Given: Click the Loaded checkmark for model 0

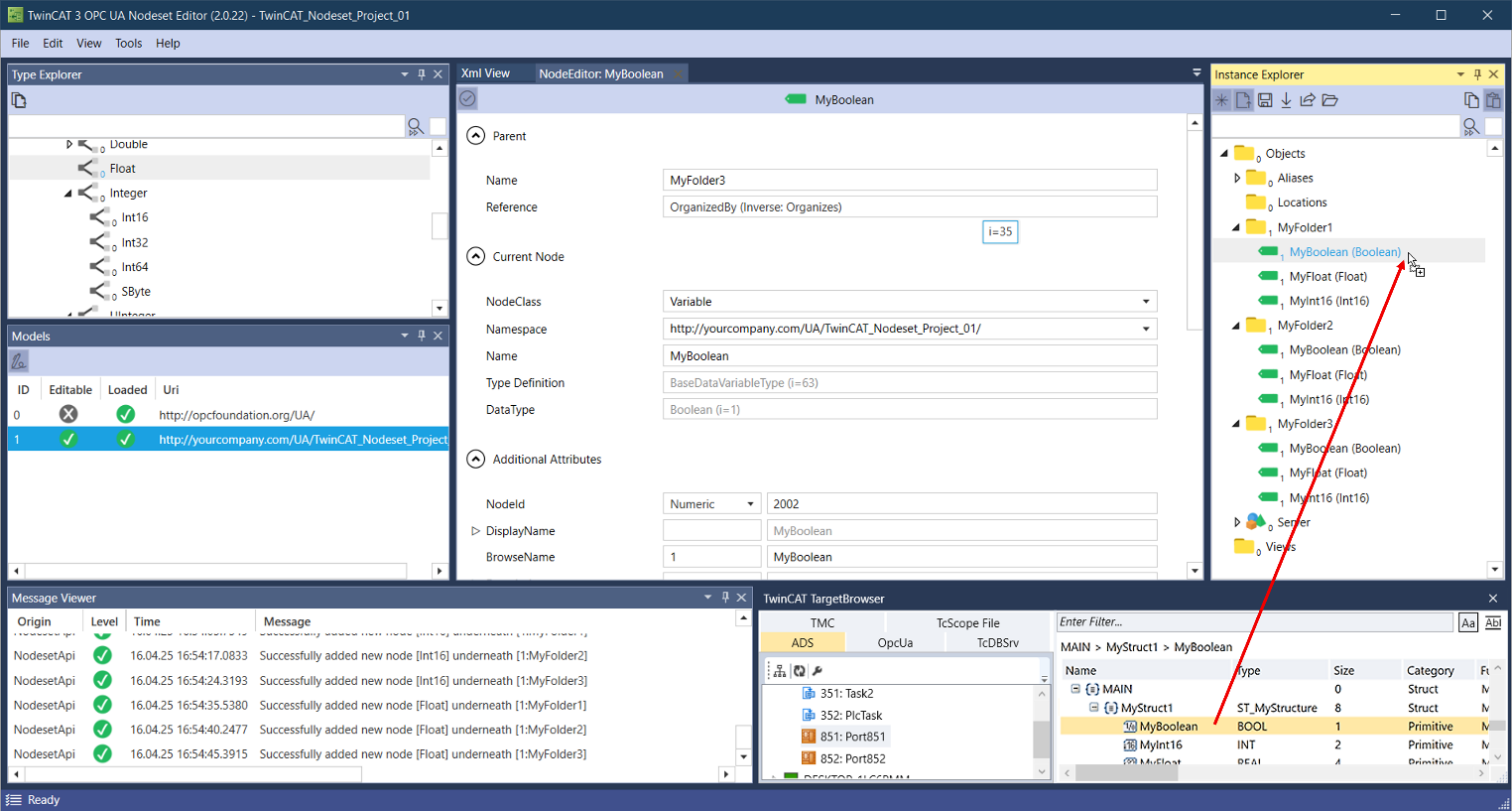Looking at the screenshot, I should (125, 414).
